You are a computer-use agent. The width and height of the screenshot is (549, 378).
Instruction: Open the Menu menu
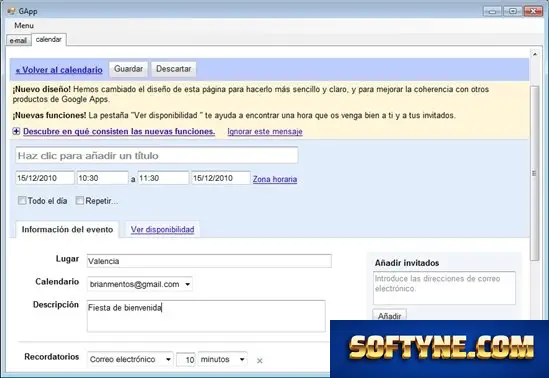[24, 26]
